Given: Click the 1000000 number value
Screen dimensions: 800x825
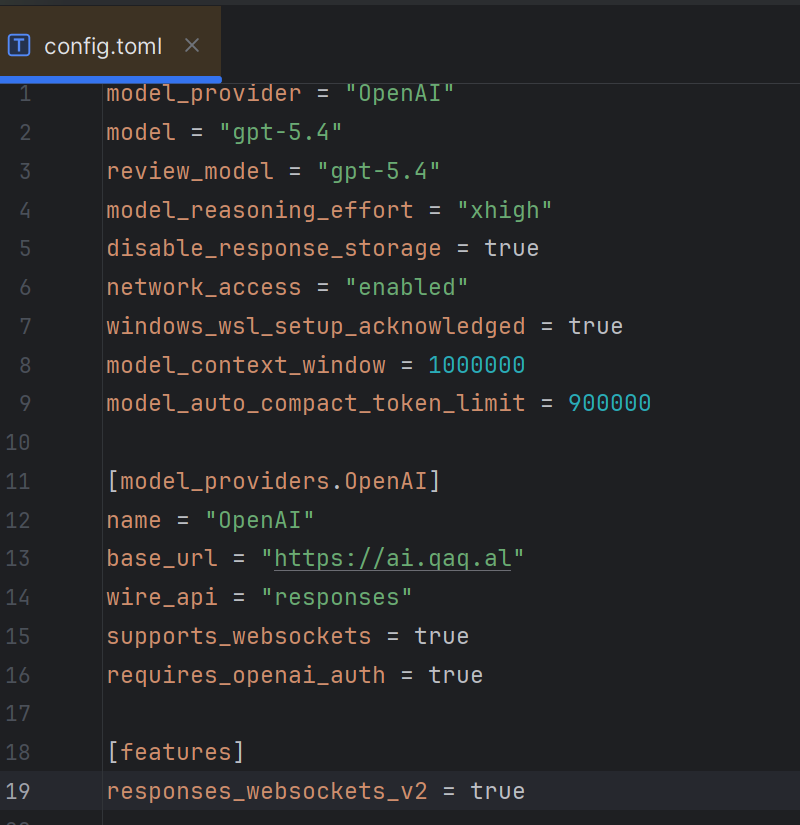Looking at the screenshot, I should [476, 365].
